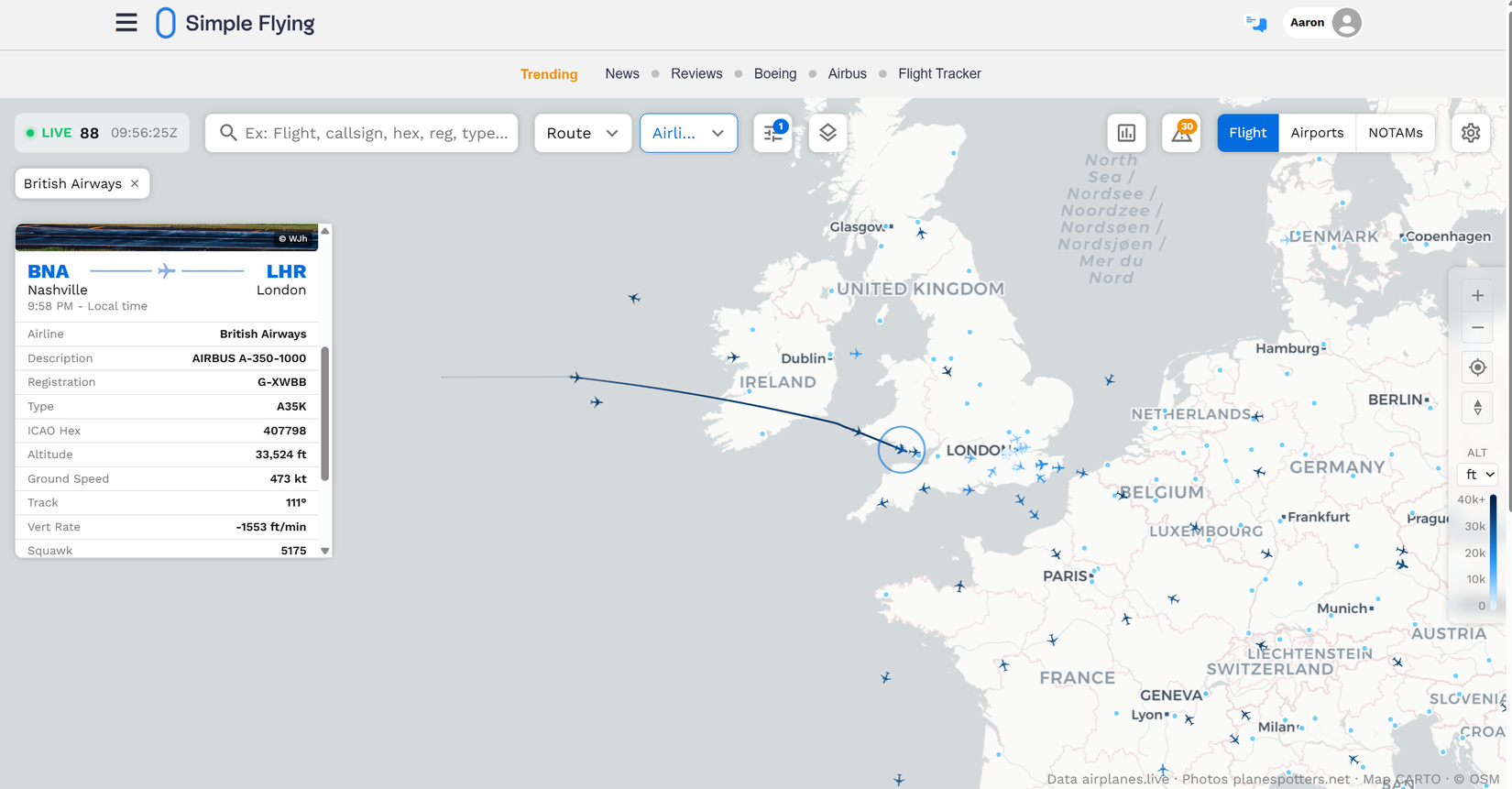Open the alerts icon showing 30
This screenshot has height=789, width=1512.
pyautogui.click(x=1182, y=133)
